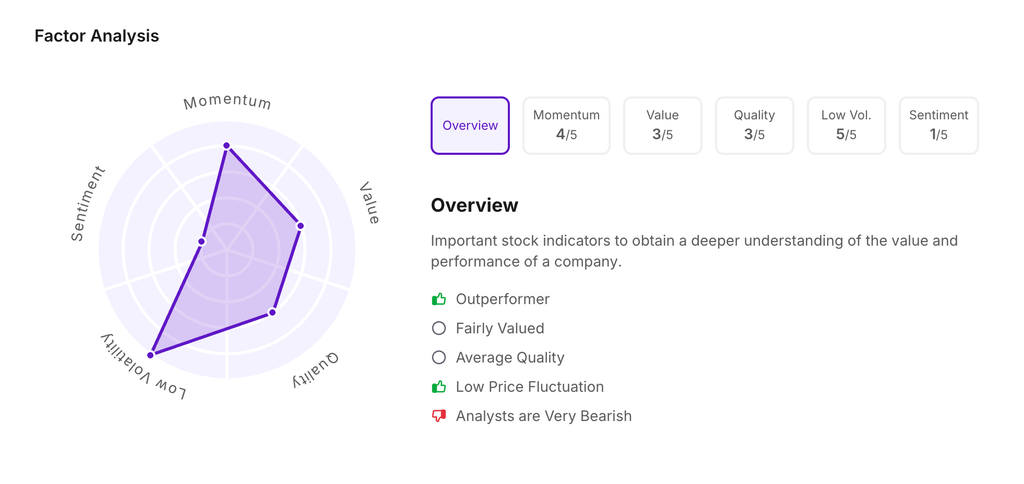Viewport: 1024px width, 484px height.
Task: Click the Momentum data point on radar chart
Action: tap(227, 146)
